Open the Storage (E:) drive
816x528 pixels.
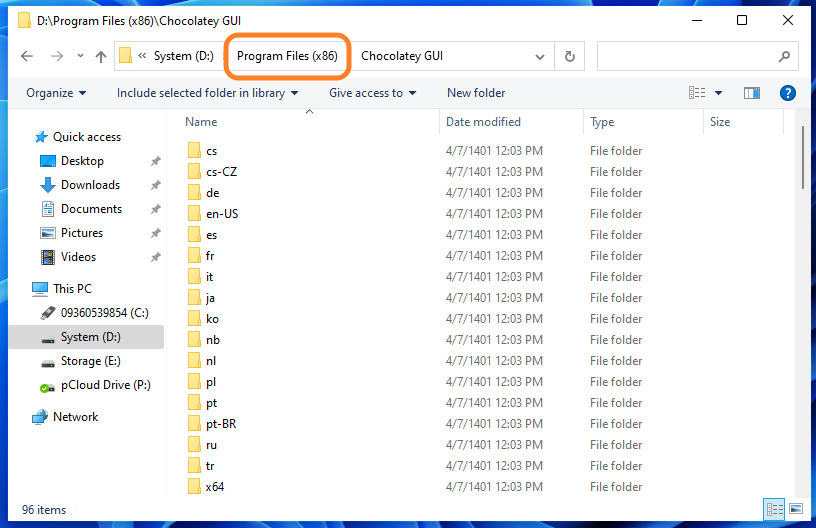click(91, 361)
